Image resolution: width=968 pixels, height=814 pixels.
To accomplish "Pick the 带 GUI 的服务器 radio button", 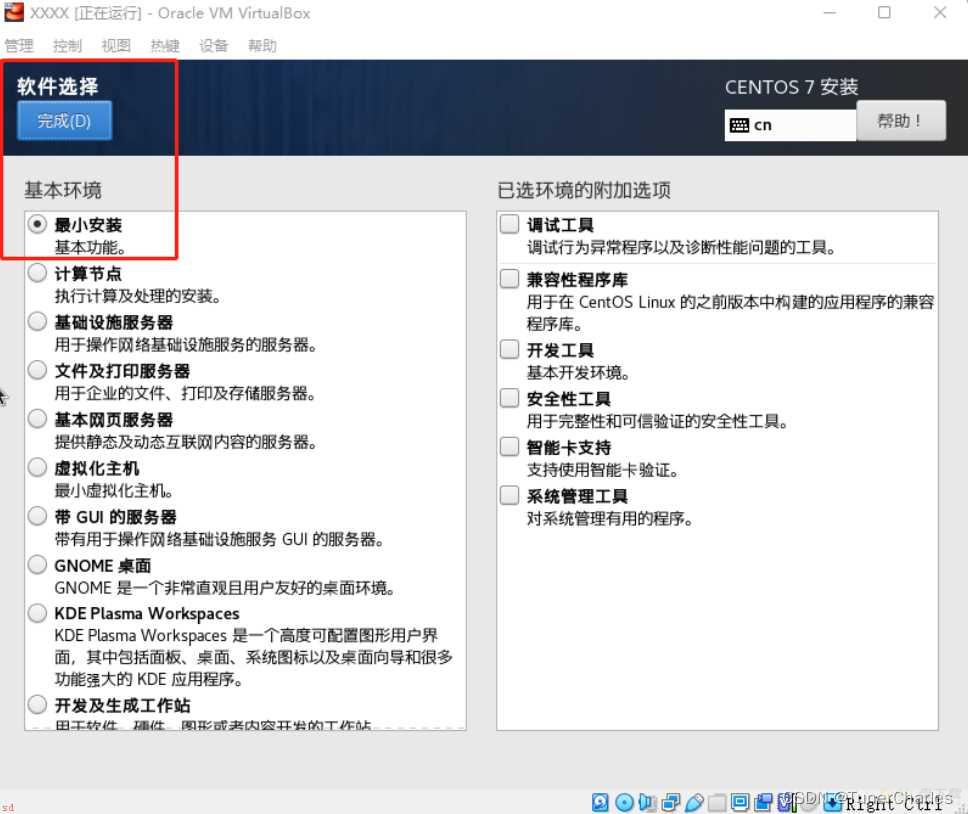I will (x=37, y=516).
